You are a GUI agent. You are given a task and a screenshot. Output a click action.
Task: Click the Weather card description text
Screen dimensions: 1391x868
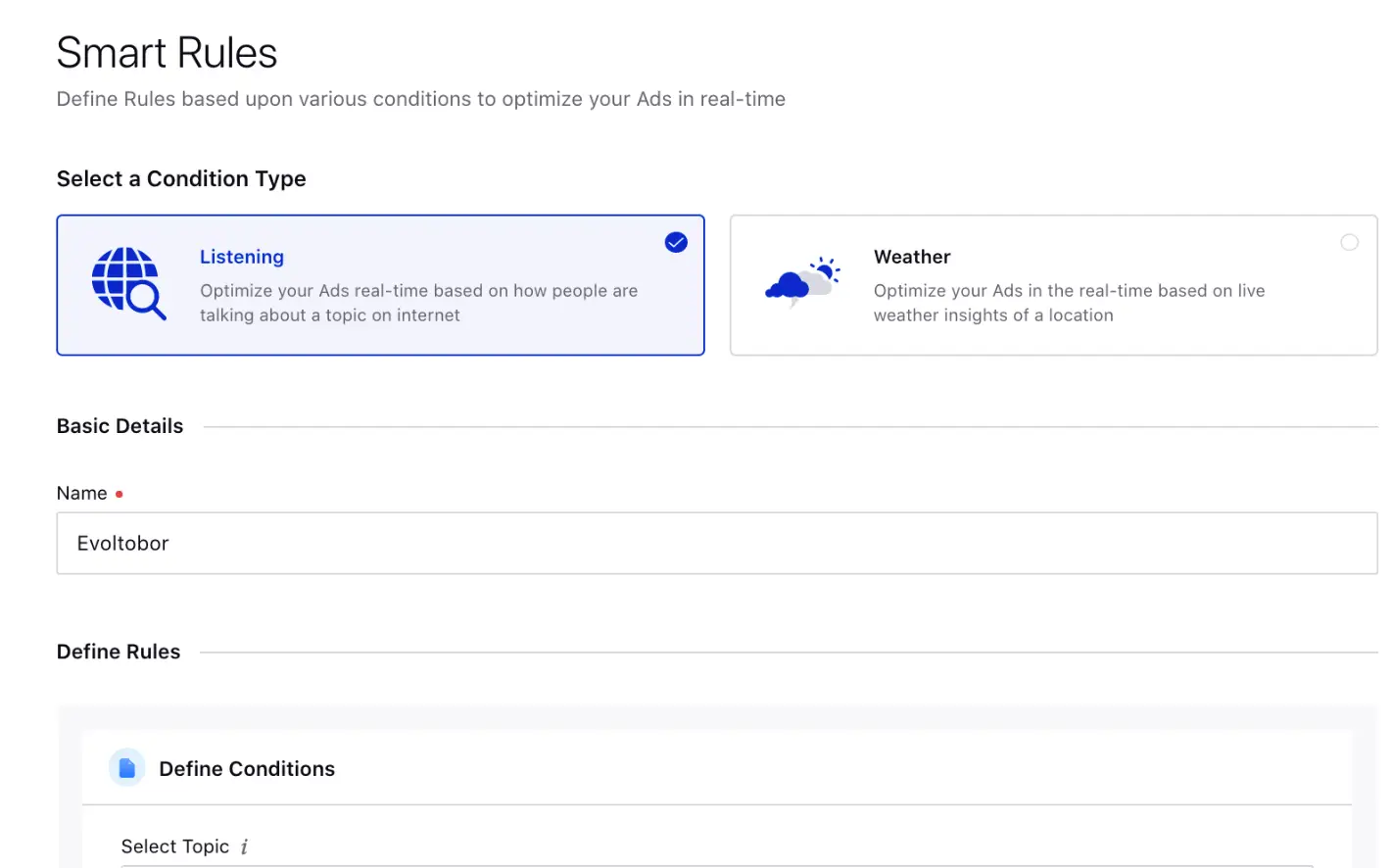click(x=1069, y=303)
